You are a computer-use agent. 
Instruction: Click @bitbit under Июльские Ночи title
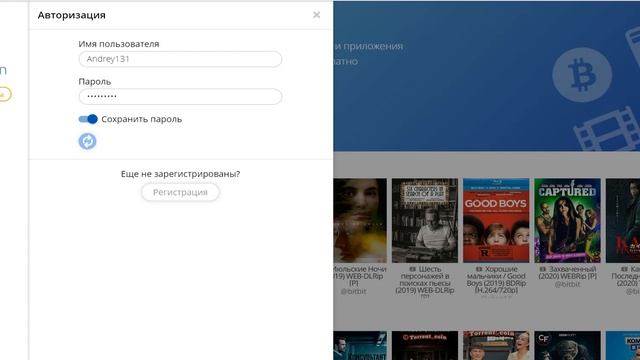pos(353,291)
